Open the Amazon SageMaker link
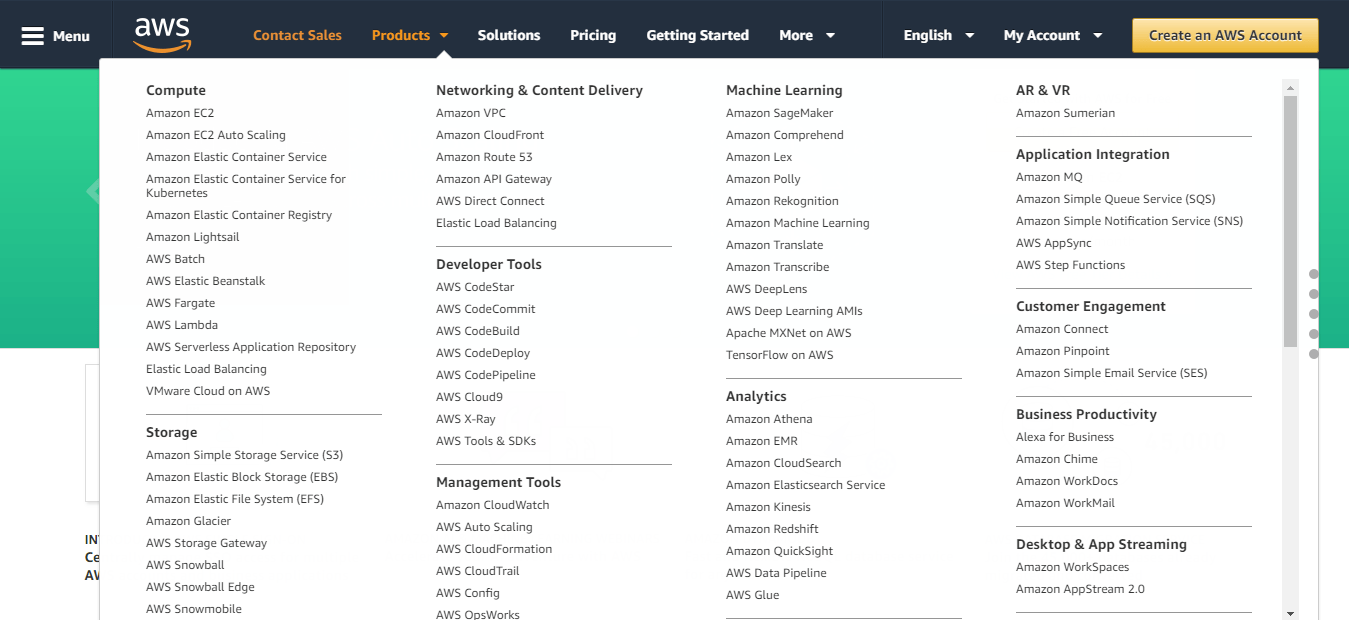This screenshot has width=1349, height=620. pyautogui.click(x=779, y=113)
